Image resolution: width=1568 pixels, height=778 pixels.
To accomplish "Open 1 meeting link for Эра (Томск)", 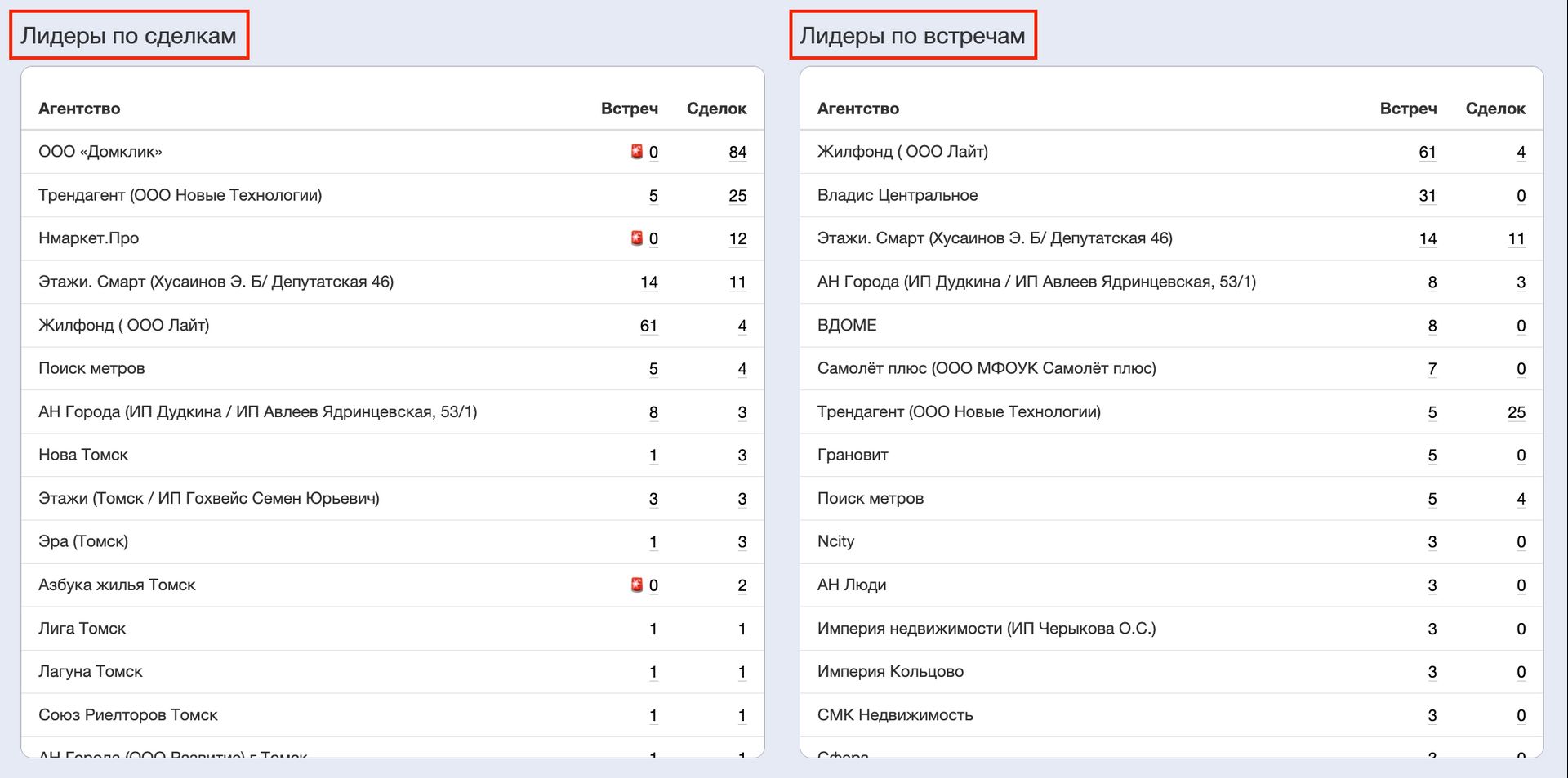I will [x=653, y=542].
